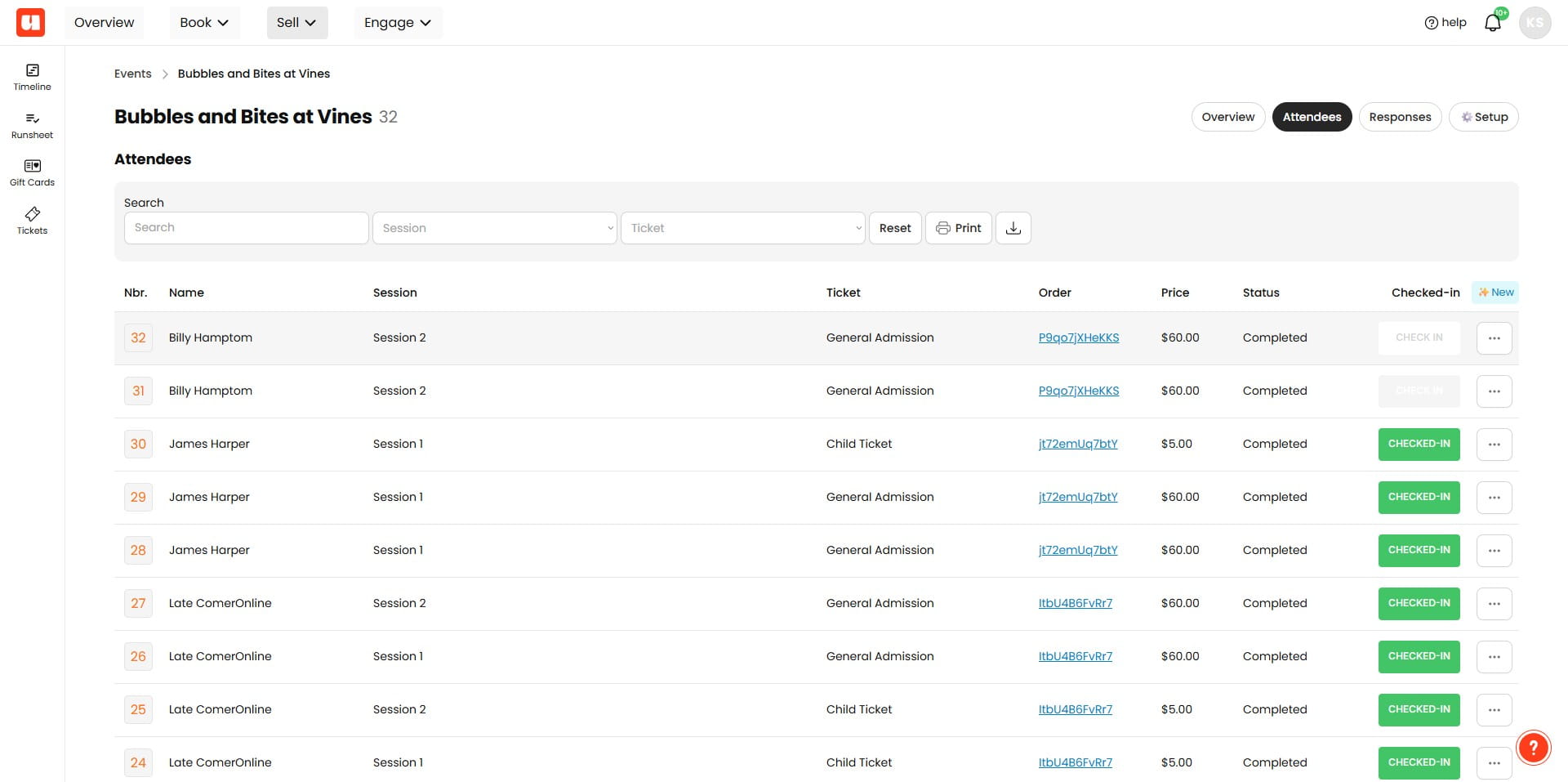Open more options for attendee 32

(1494, 338)
